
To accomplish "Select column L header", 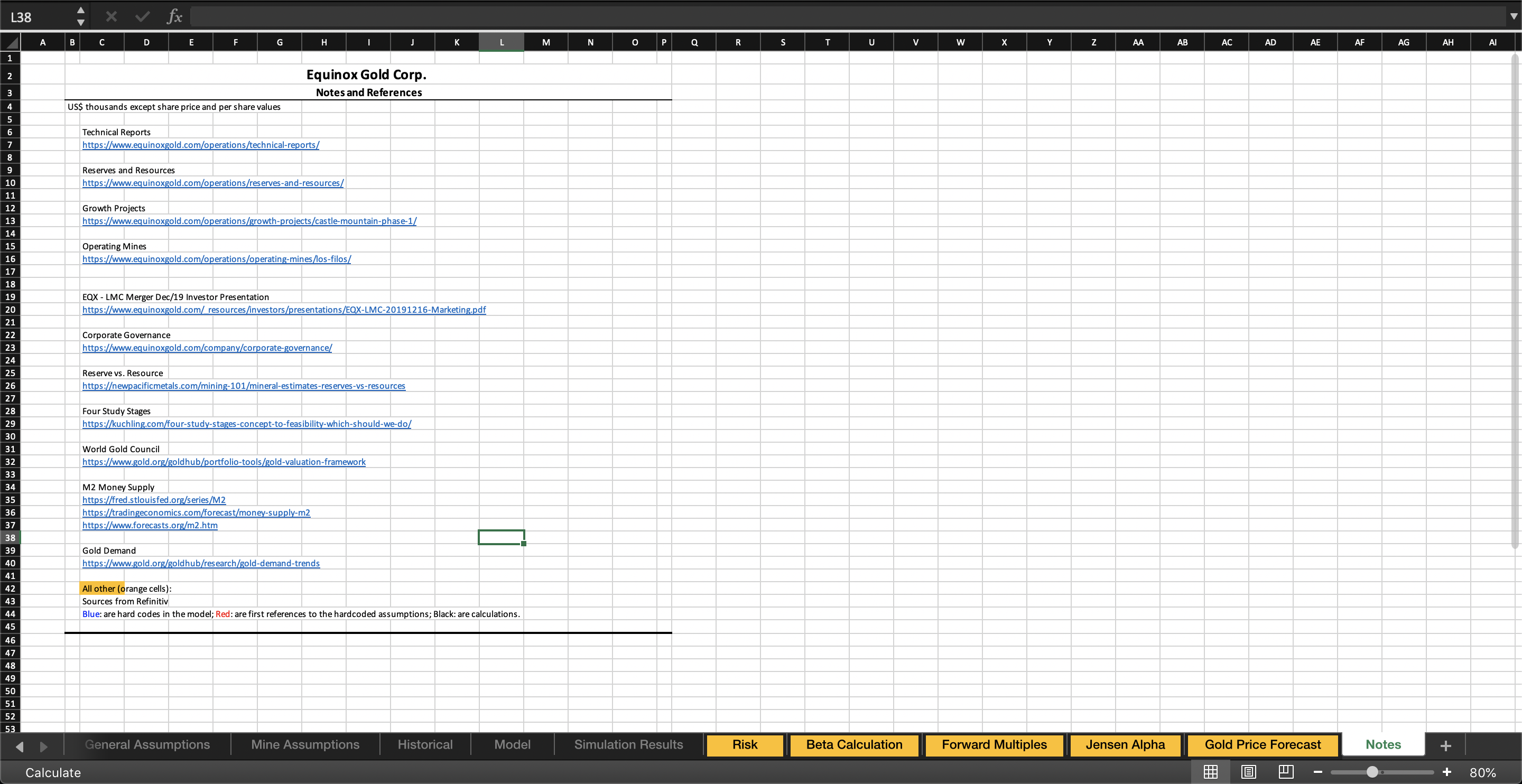I will pos(502,42).
